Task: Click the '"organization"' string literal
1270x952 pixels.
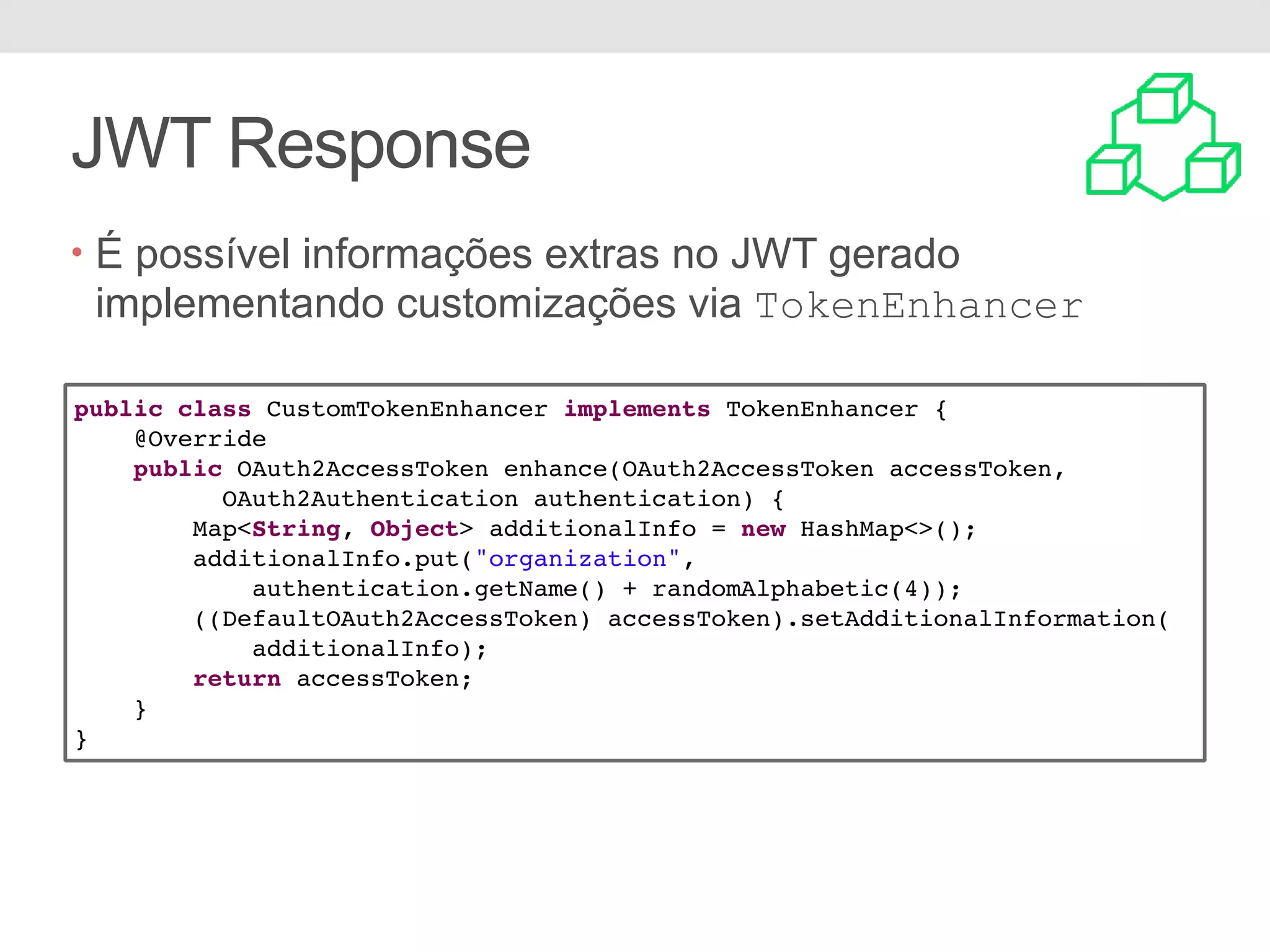Action: [577, 558]
